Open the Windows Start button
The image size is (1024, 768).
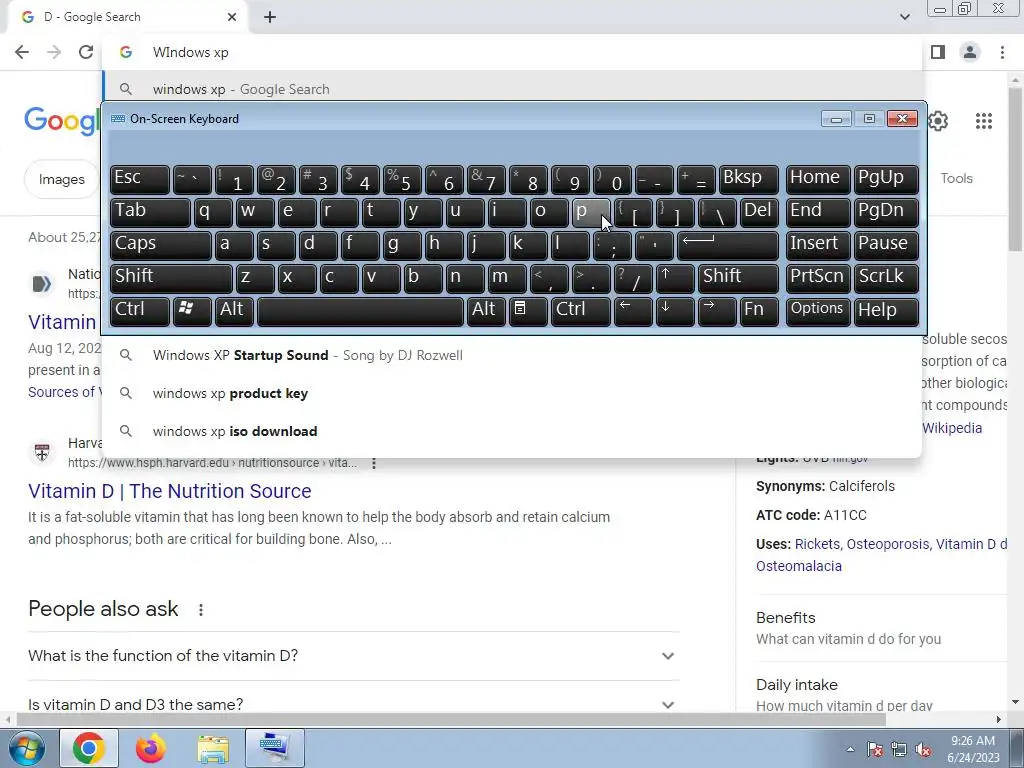coord(25,748)
